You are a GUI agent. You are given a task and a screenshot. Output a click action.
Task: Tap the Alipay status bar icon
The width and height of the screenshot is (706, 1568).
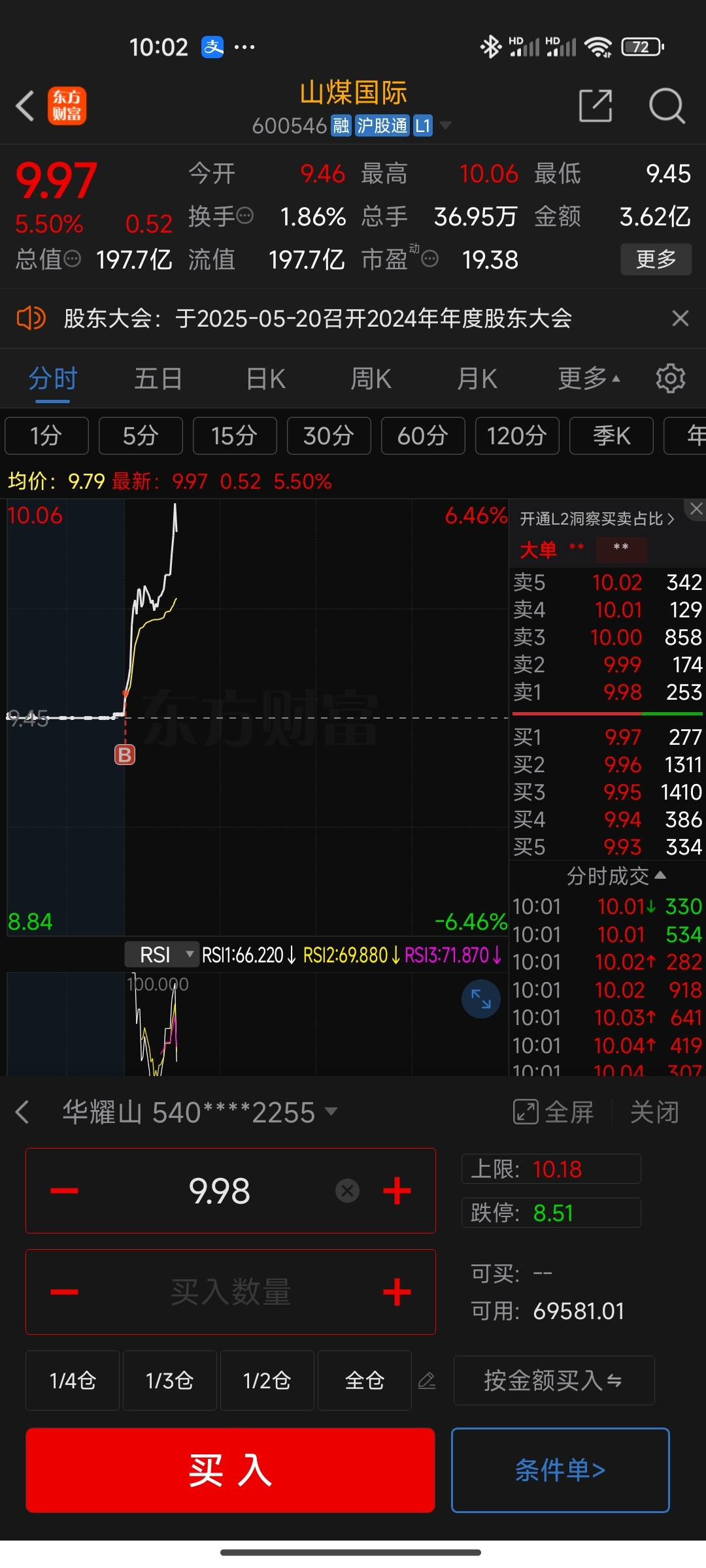212,47
